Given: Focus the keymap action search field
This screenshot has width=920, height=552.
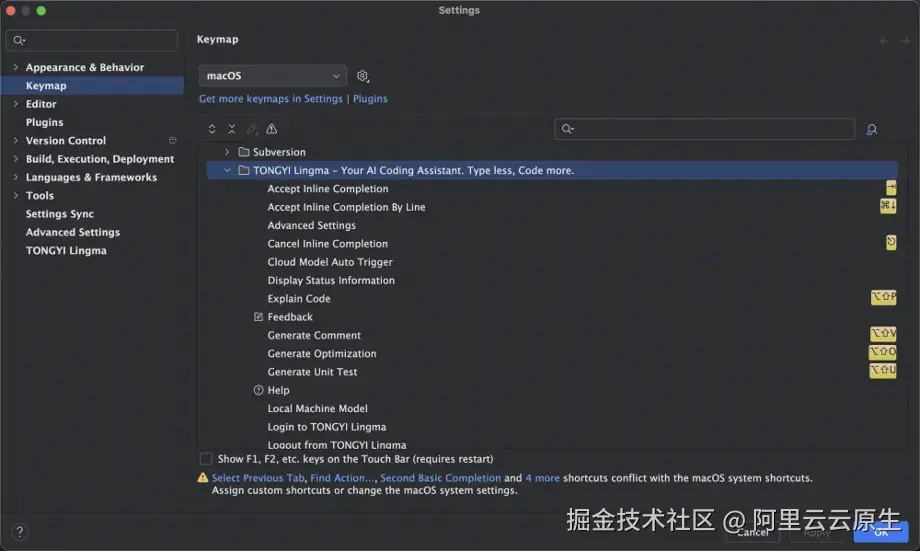Looking at the screenshot, I should coord(705,130).
